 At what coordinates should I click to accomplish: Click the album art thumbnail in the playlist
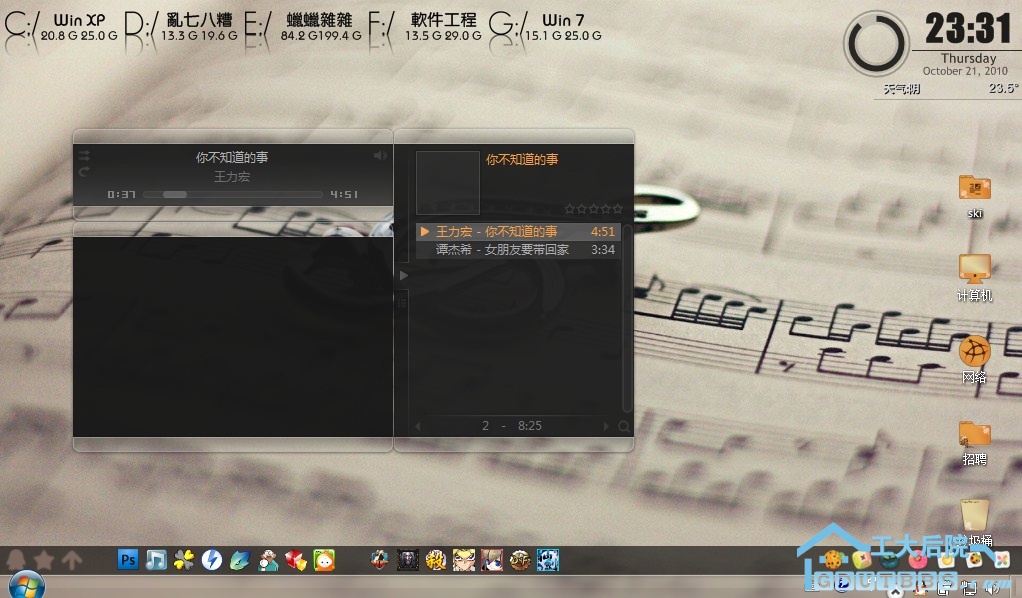447,182
